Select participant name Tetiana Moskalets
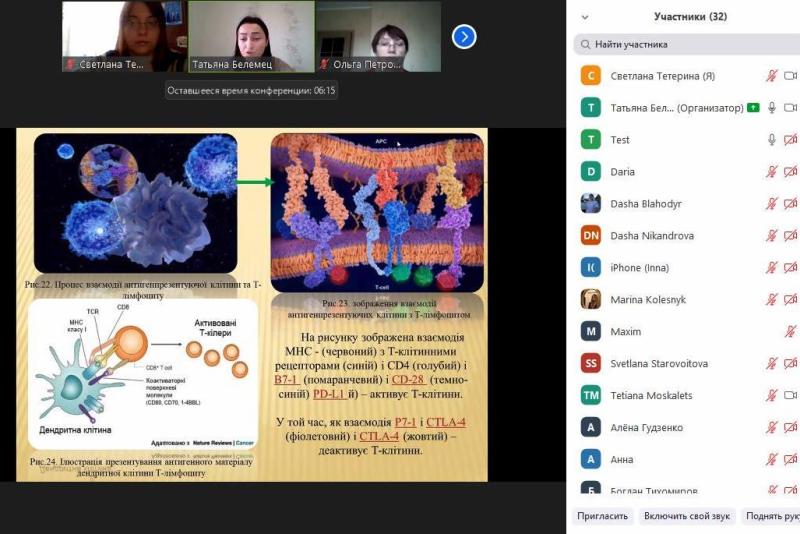The width and height of the screenshot is (800, 534). (651, 396)
